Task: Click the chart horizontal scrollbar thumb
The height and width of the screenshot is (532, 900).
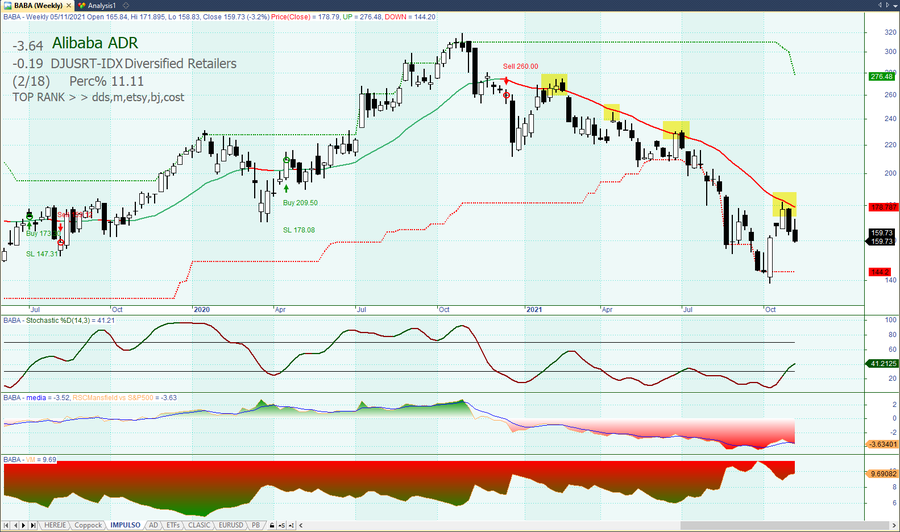Action: tap(783, 525)
